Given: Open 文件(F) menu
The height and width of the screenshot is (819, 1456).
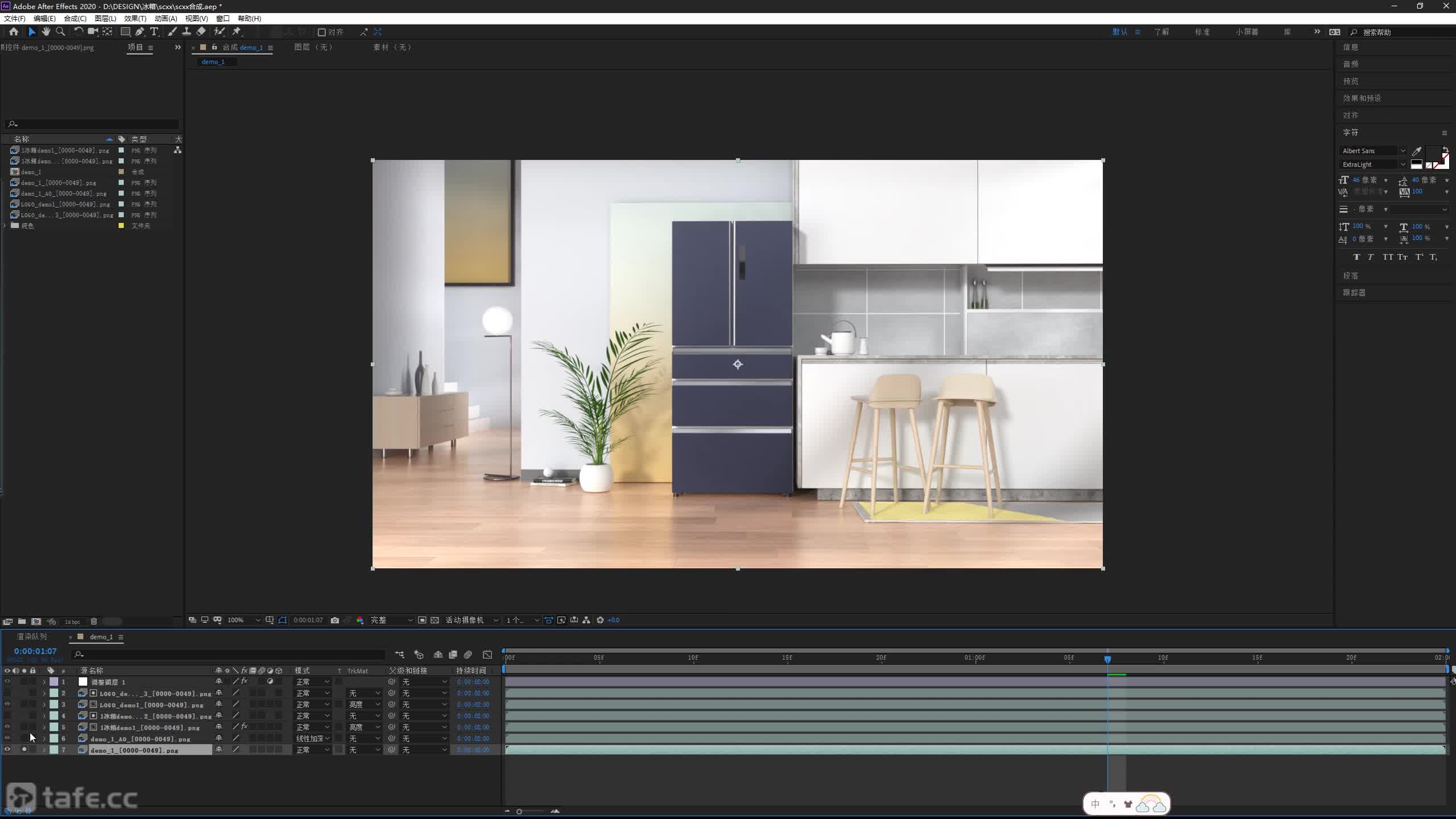Looking at the screenshot, I should pos(14,18).
